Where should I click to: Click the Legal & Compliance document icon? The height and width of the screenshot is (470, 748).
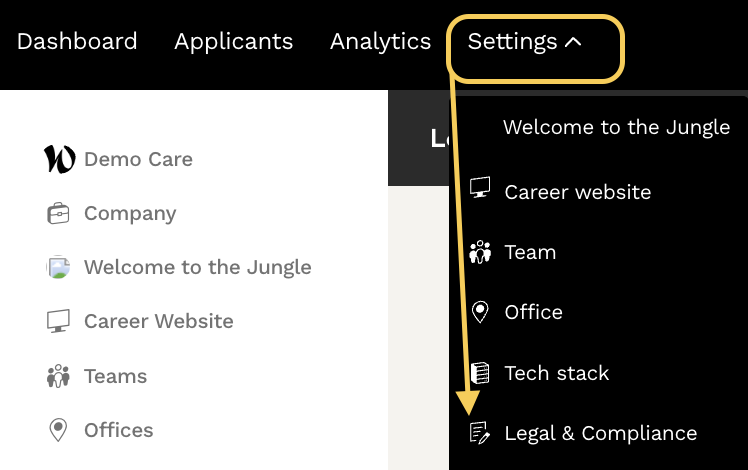pos(480,433)
